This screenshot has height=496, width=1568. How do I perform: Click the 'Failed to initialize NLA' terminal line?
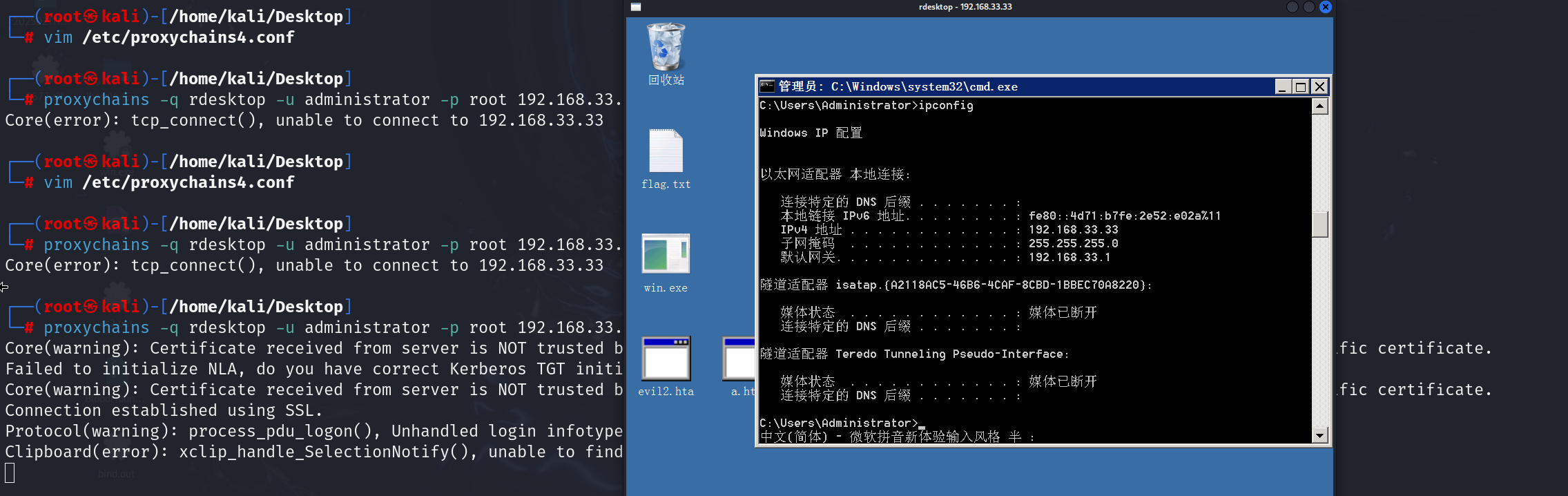coord(314,369)
